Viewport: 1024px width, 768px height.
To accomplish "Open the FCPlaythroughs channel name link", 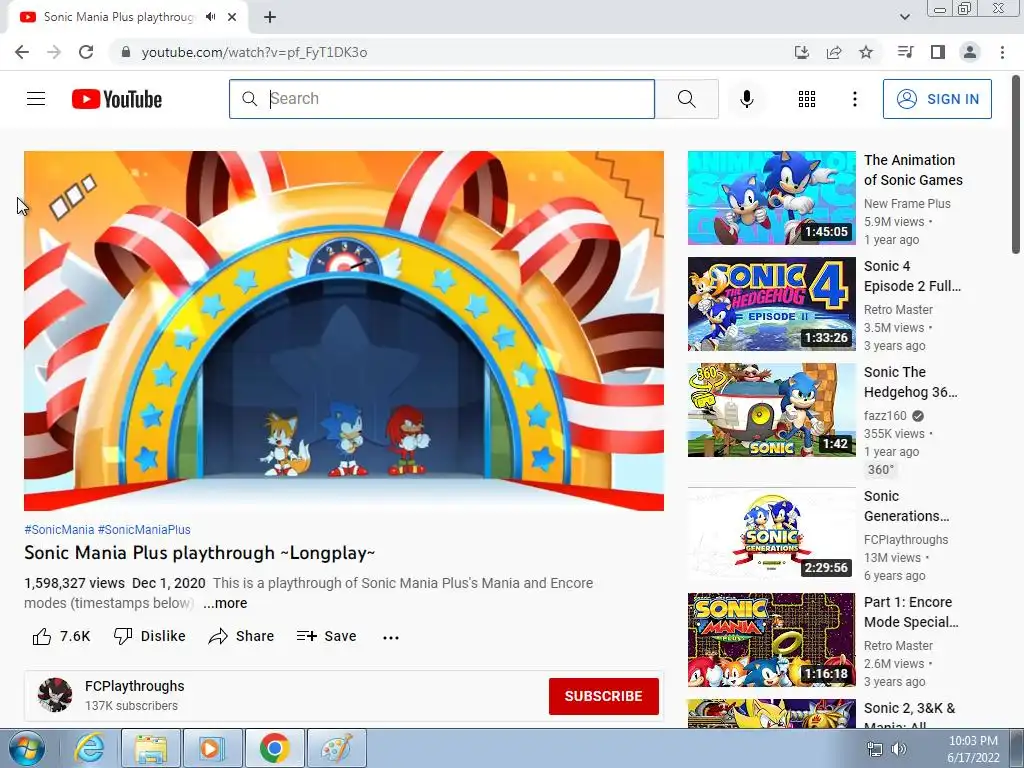I will click(x=135, y=686).
